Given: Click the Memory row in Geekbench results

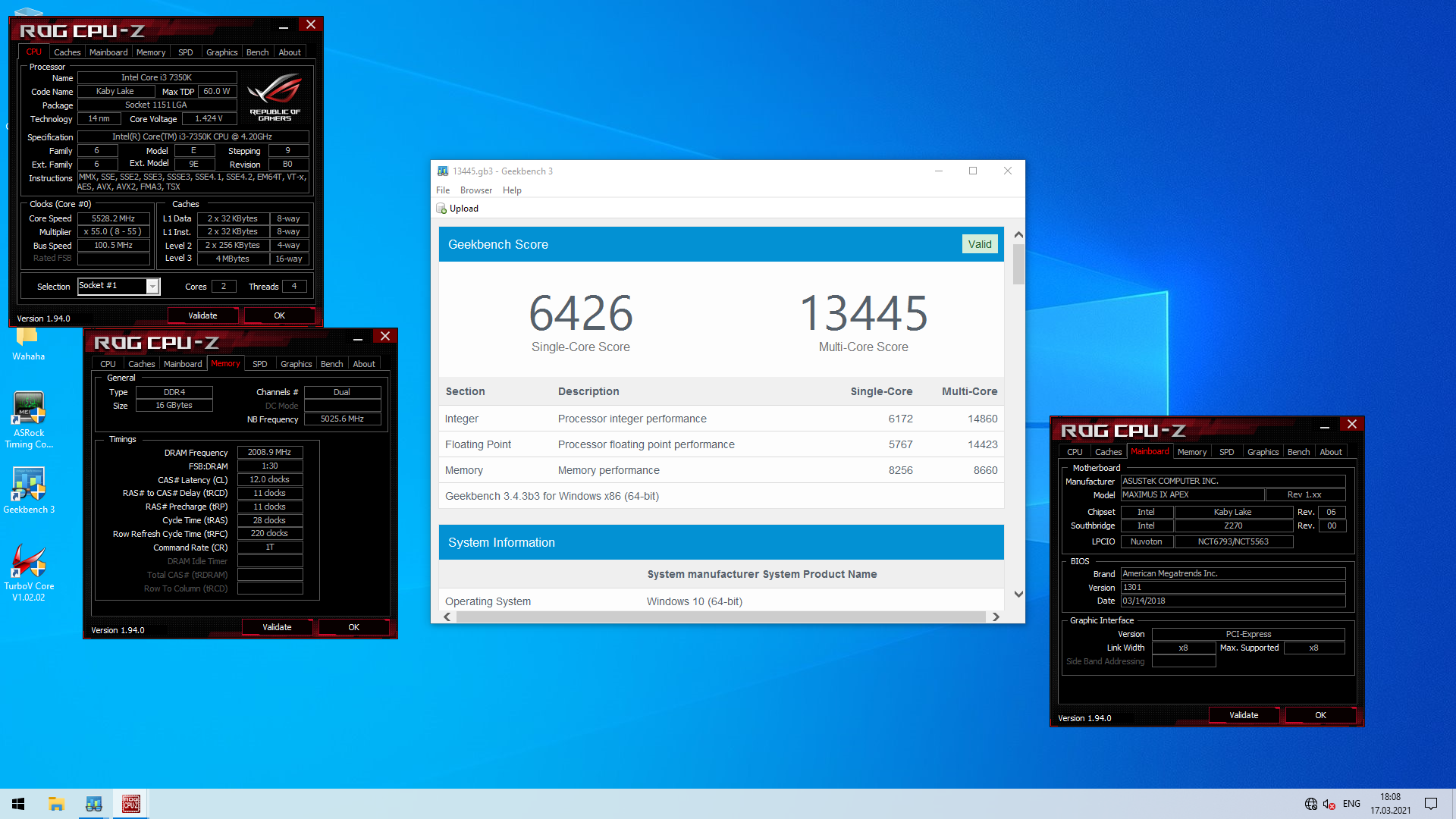Looking at the screenshot, I should coord(721,470).
